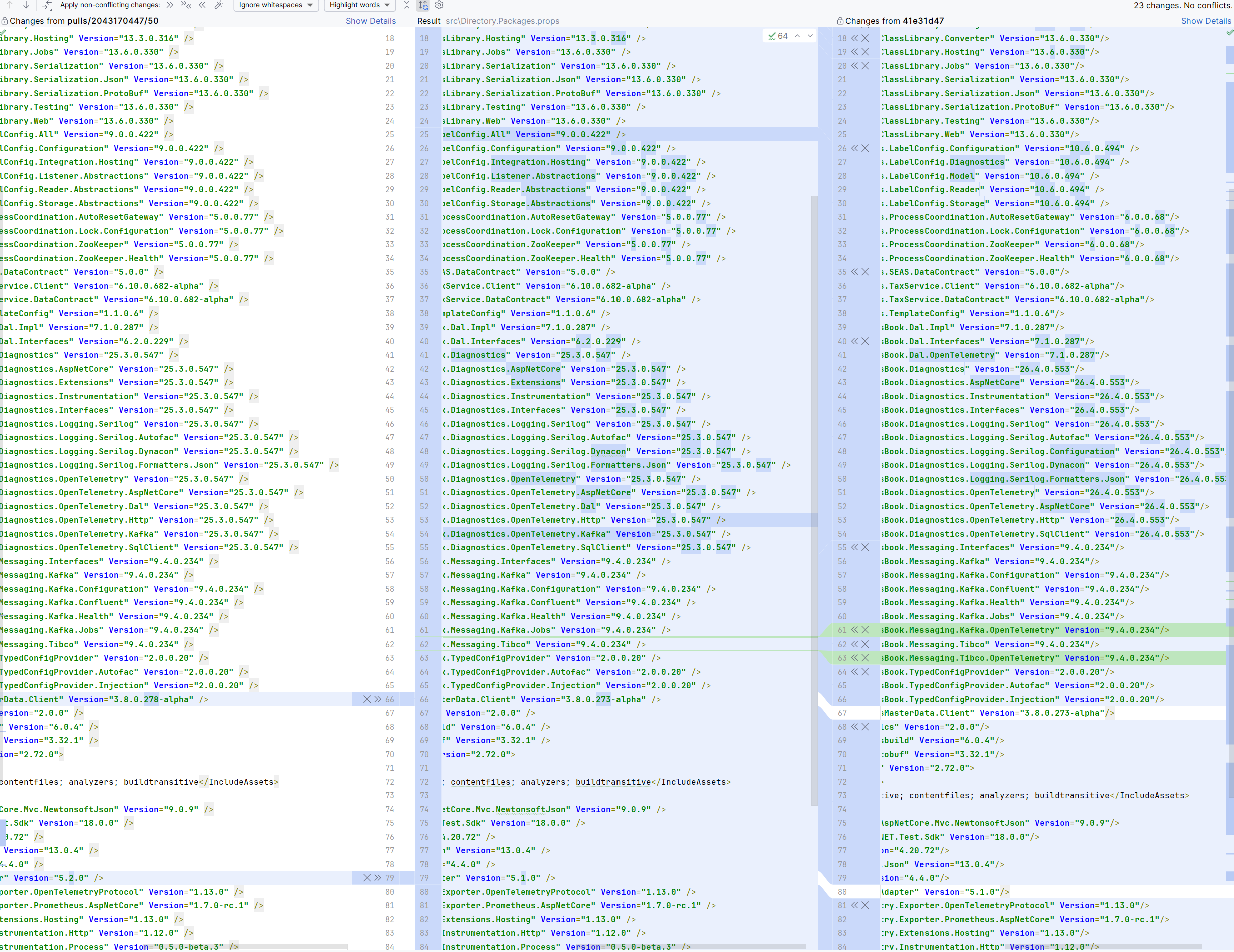Click the inspection widget showing 64

click(x=778, y=36)
